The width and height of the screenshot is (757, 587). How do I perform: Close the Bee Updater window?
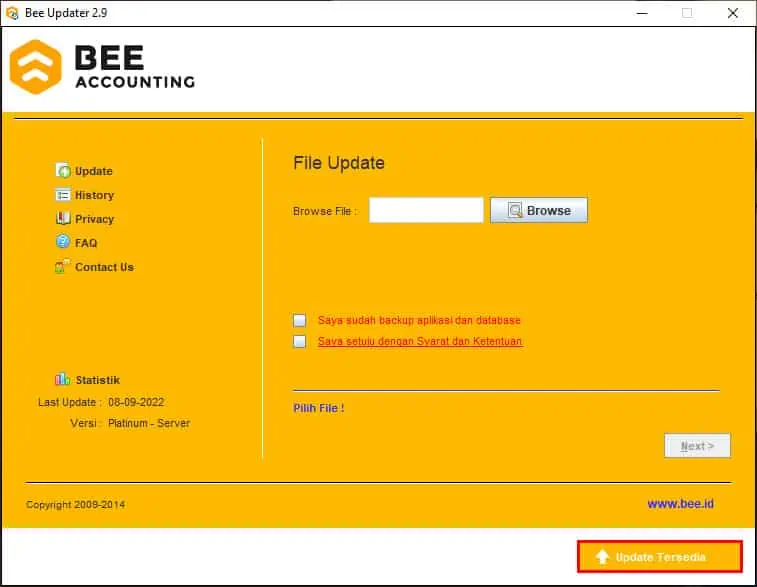732,13
